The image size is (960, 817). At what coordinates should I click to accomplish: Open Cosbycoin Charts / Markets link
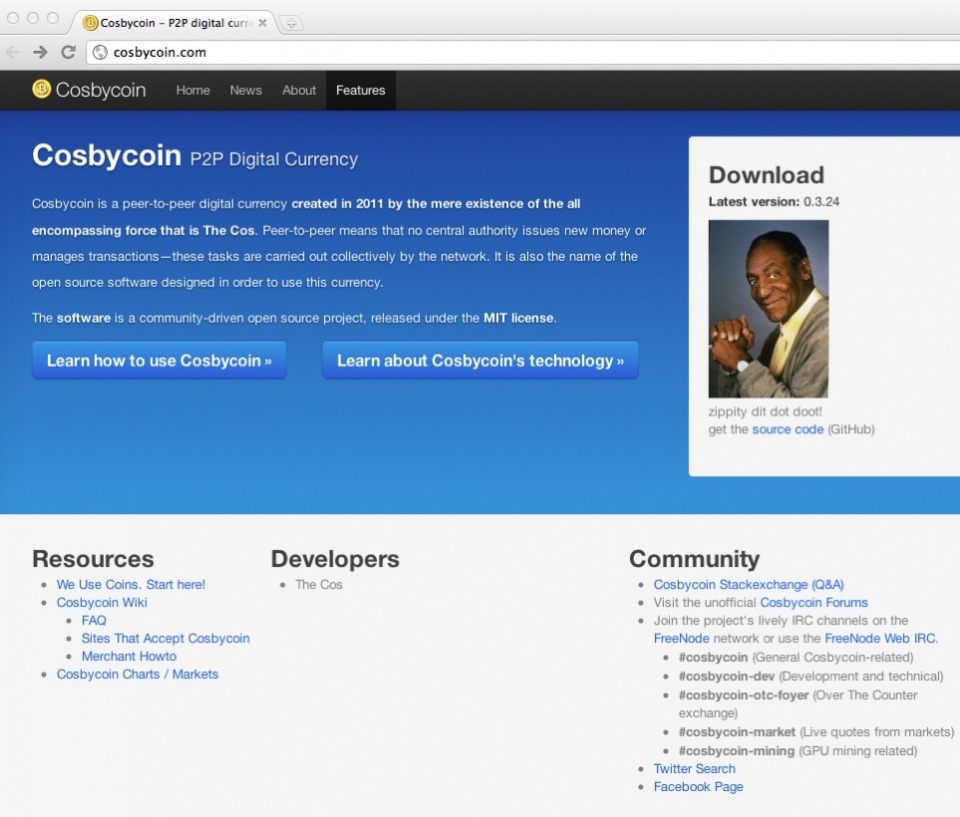pos(137,674)
